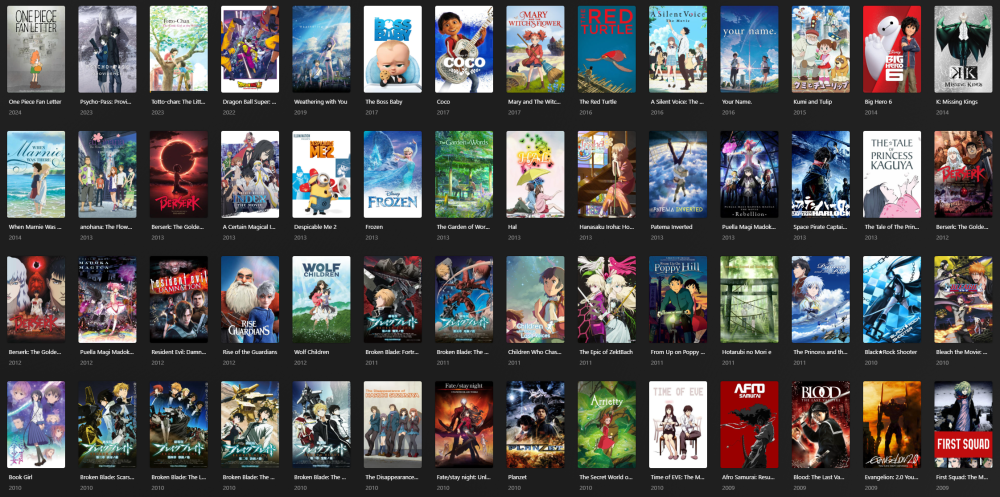Click the 'Your Name.' title text

tap(737, 101)
